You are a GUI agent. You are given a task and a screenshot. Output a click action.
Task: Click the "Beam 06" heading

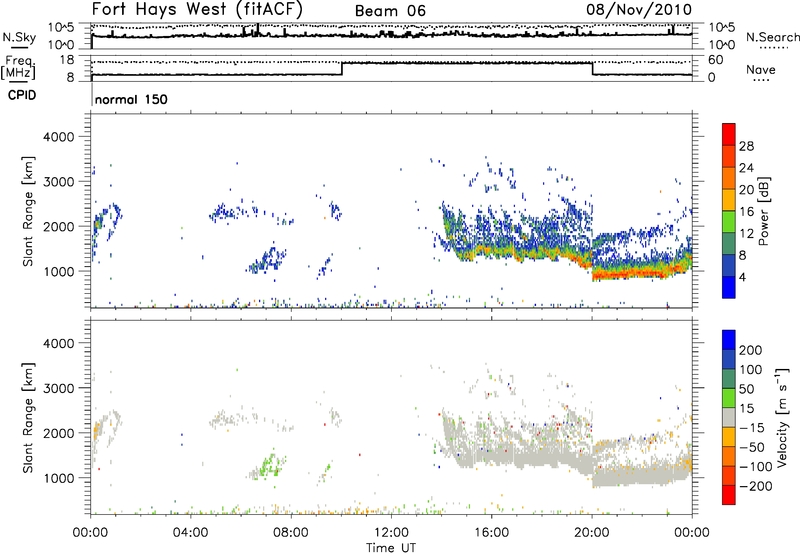click(x=390, y=11)
